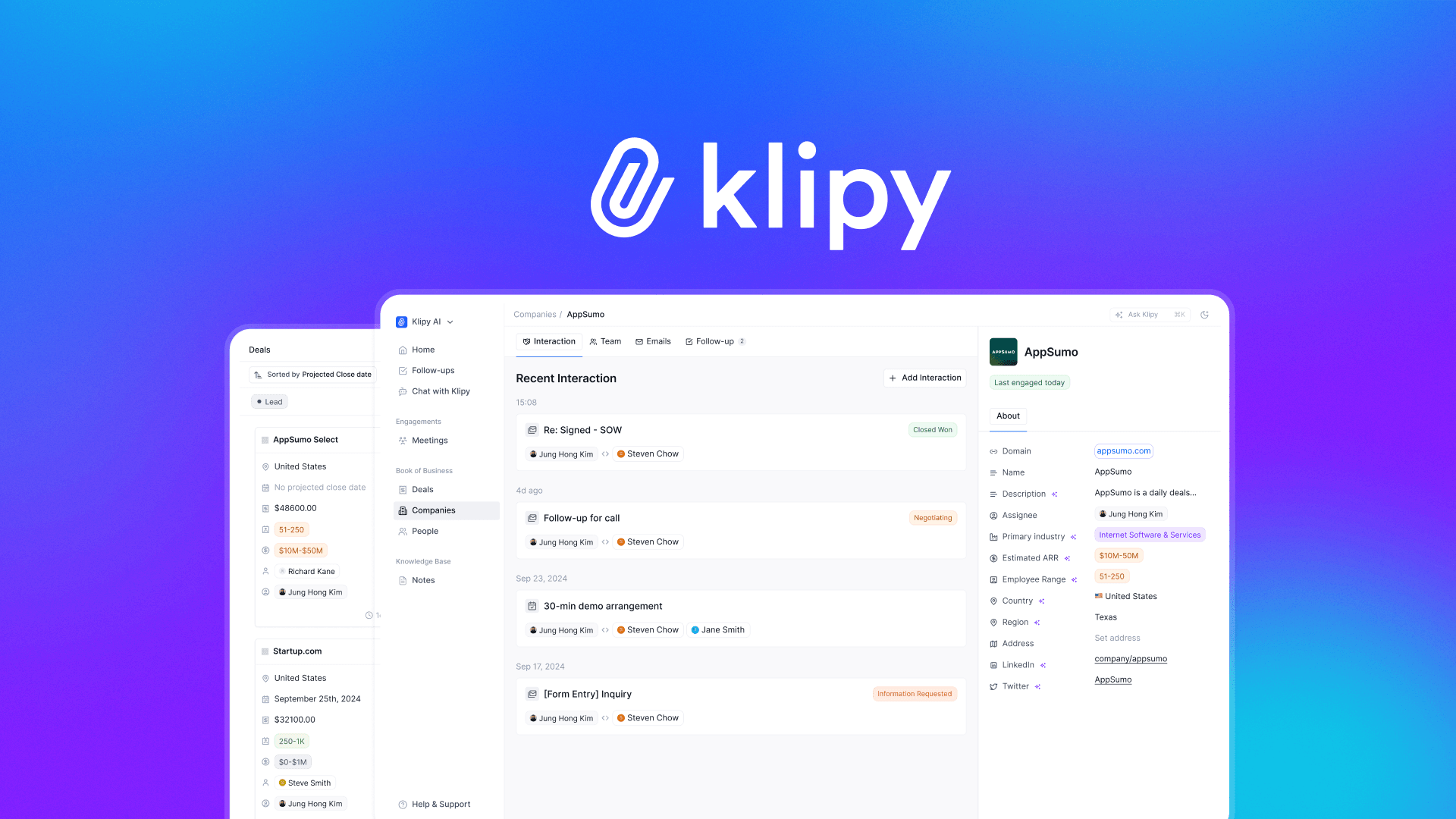Select the Meetings icon under Engagements

pos(403,440)
